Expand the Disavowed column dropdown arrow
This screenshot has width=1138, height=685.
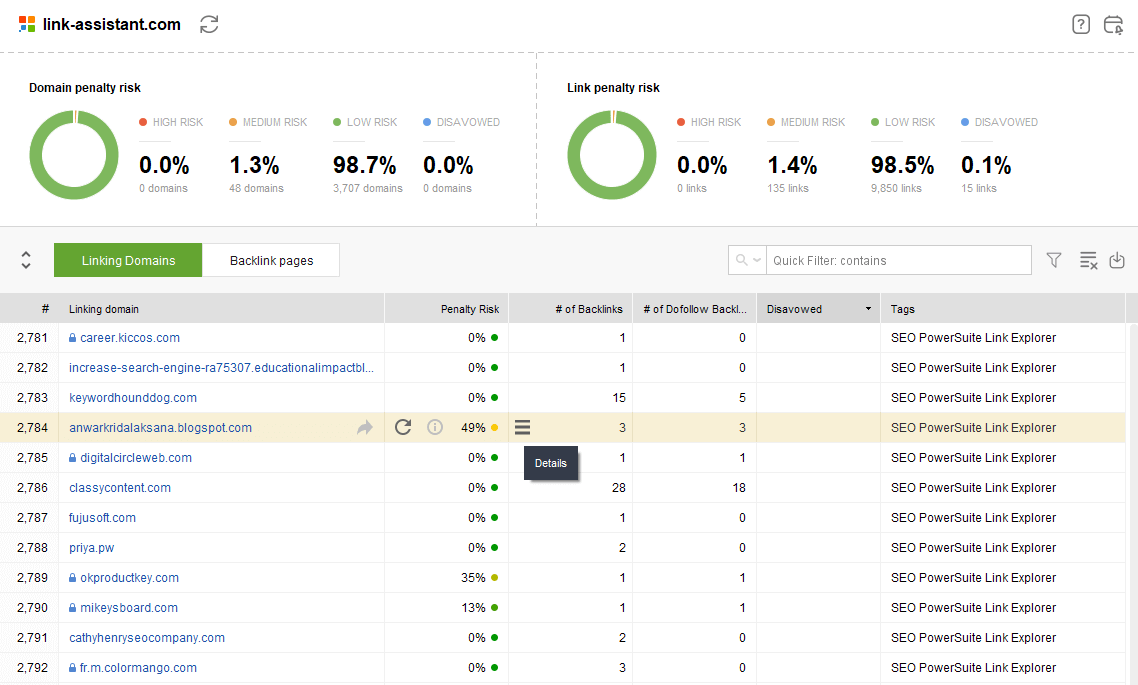[868, 309]
